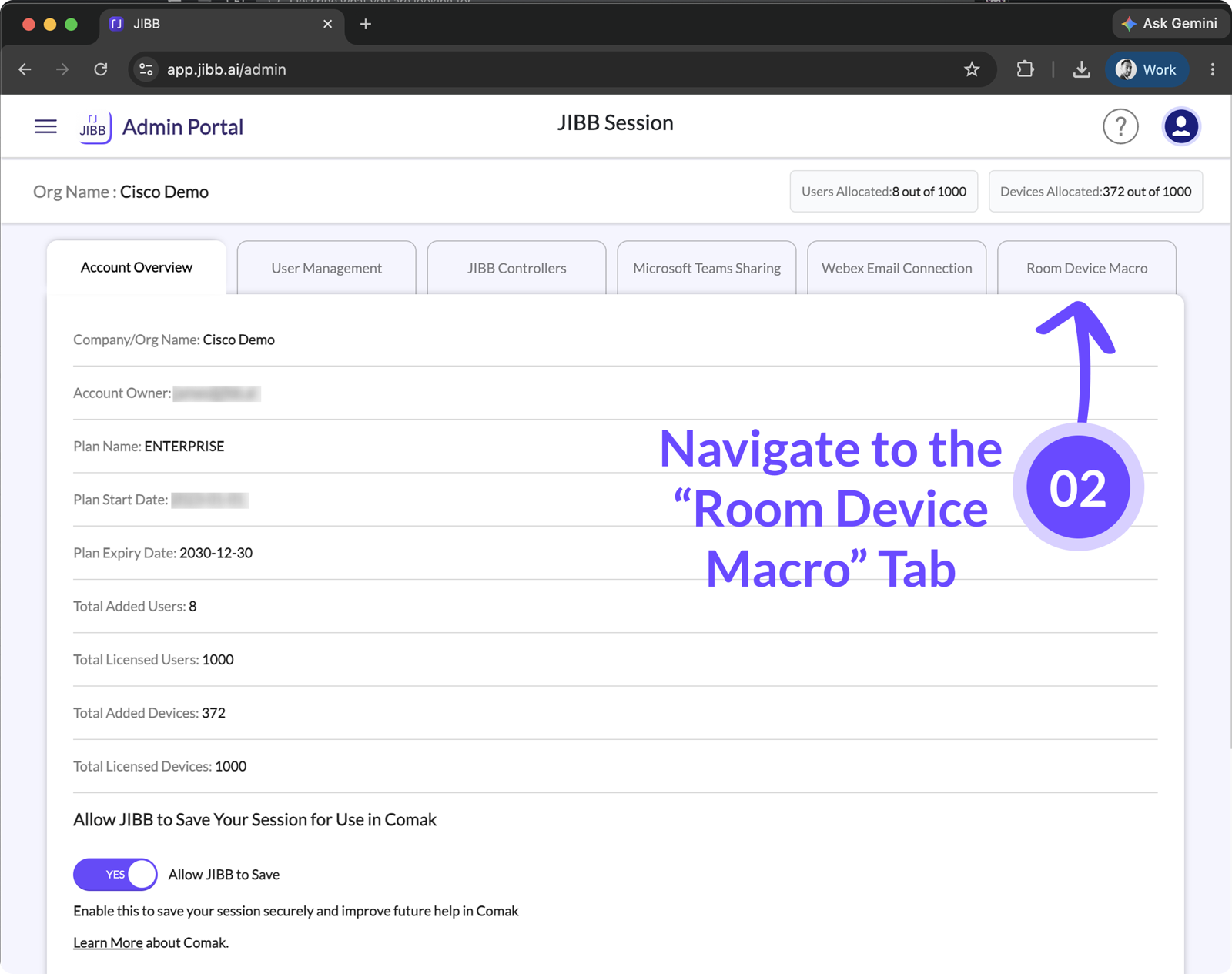Open the user profile avatar menu
The image size is (1232, 974).
tap(1180, 126)
